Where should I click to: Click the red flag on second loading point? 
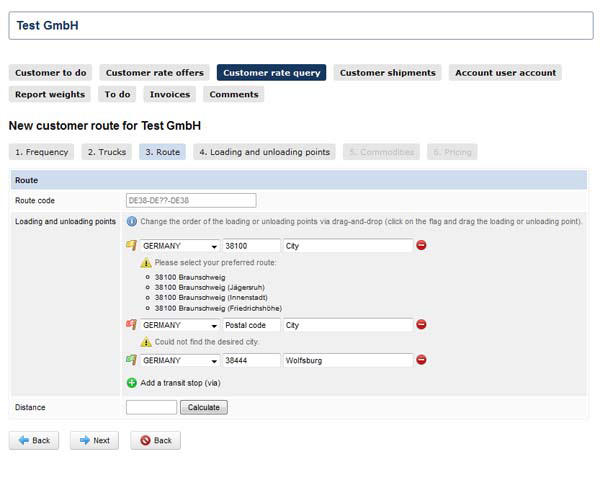point(131,325)
